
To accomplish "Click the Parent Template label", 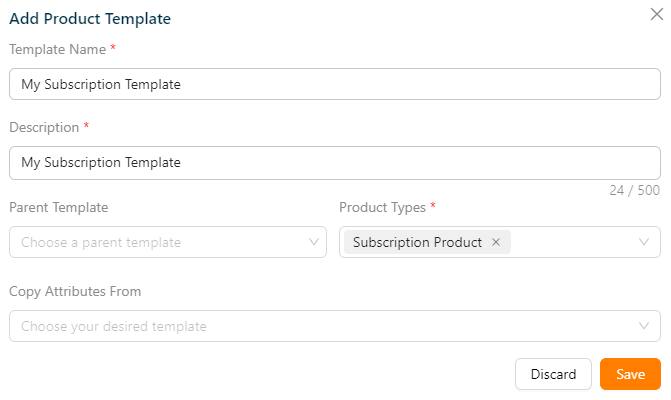I will [58, 207].
